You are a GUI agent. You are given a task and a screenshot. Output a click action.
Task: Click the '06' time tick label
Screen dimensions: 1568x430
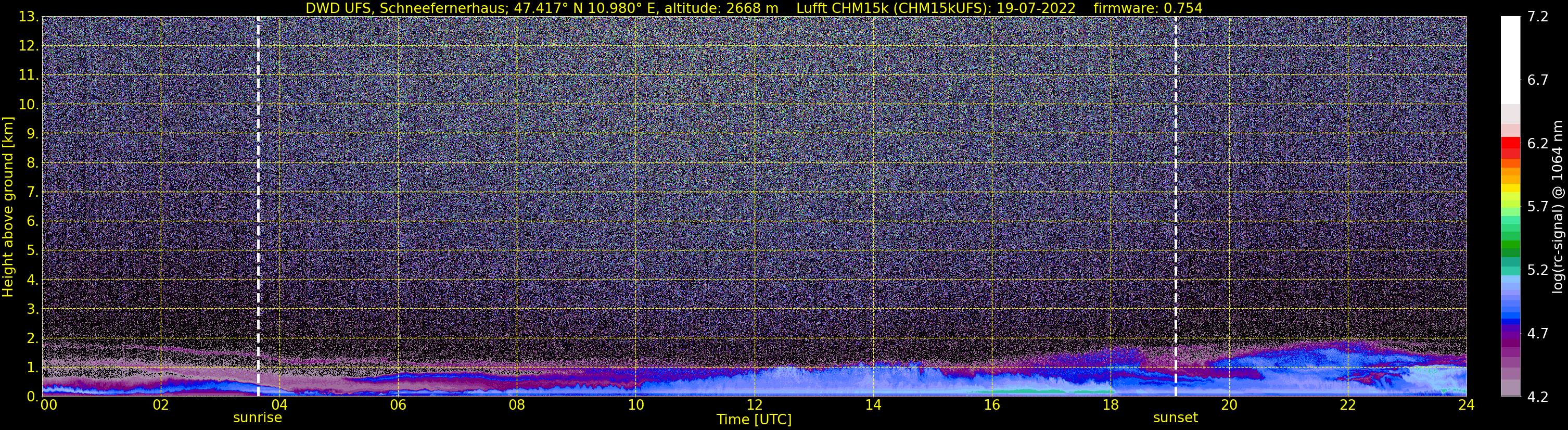coord(398,405)
